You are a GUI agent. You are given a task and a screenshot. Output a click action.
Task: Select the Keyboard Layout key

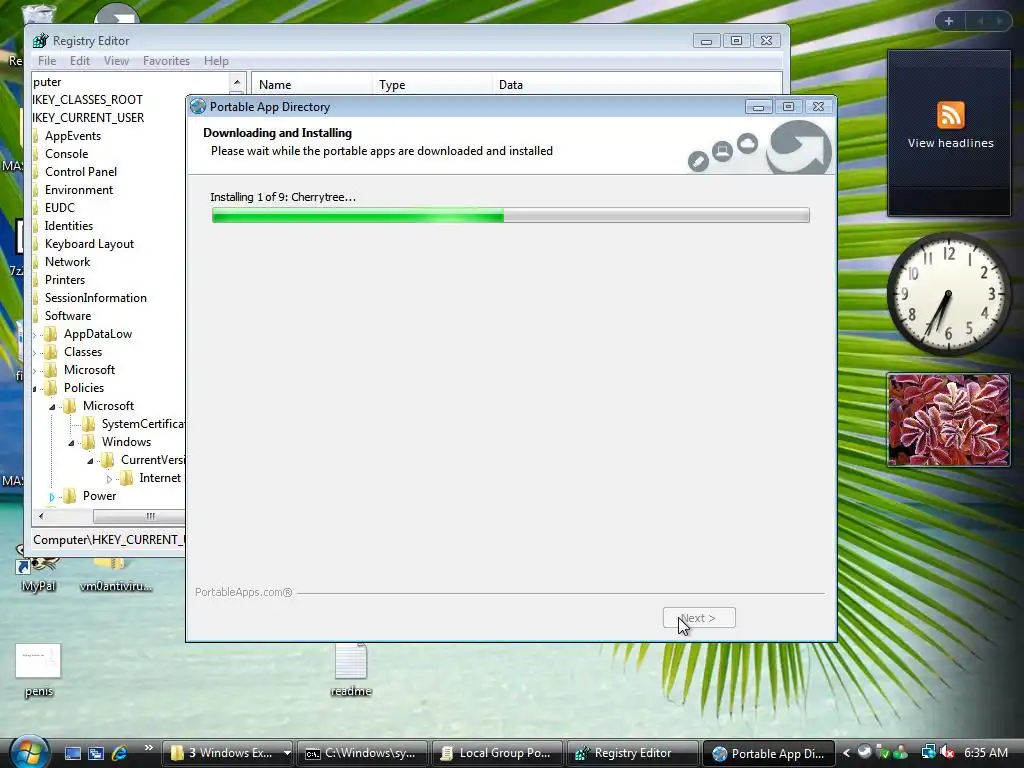(x=89, y=244)
